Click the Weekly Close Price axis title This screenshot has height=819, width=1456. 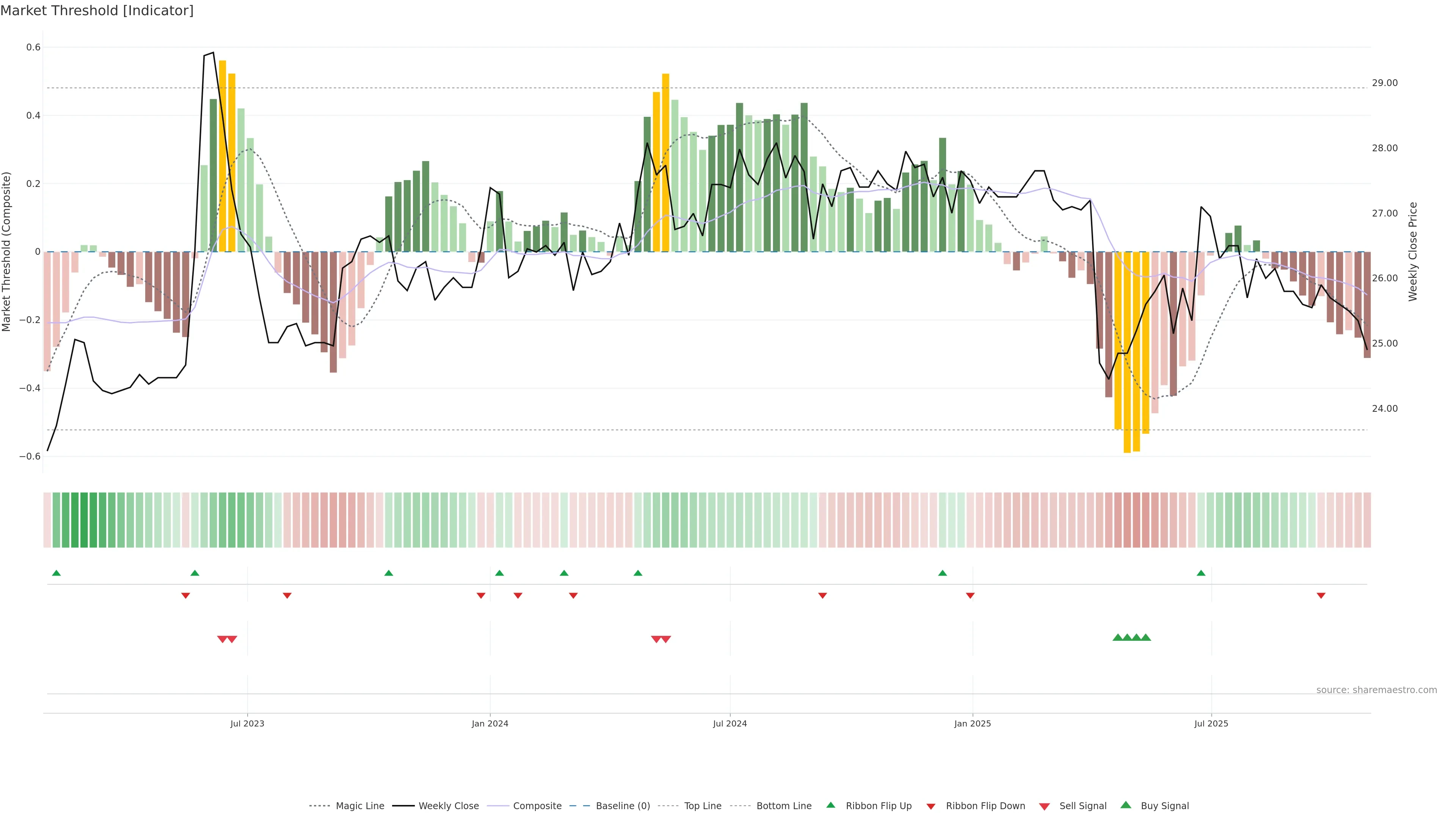coord(1412,251)
